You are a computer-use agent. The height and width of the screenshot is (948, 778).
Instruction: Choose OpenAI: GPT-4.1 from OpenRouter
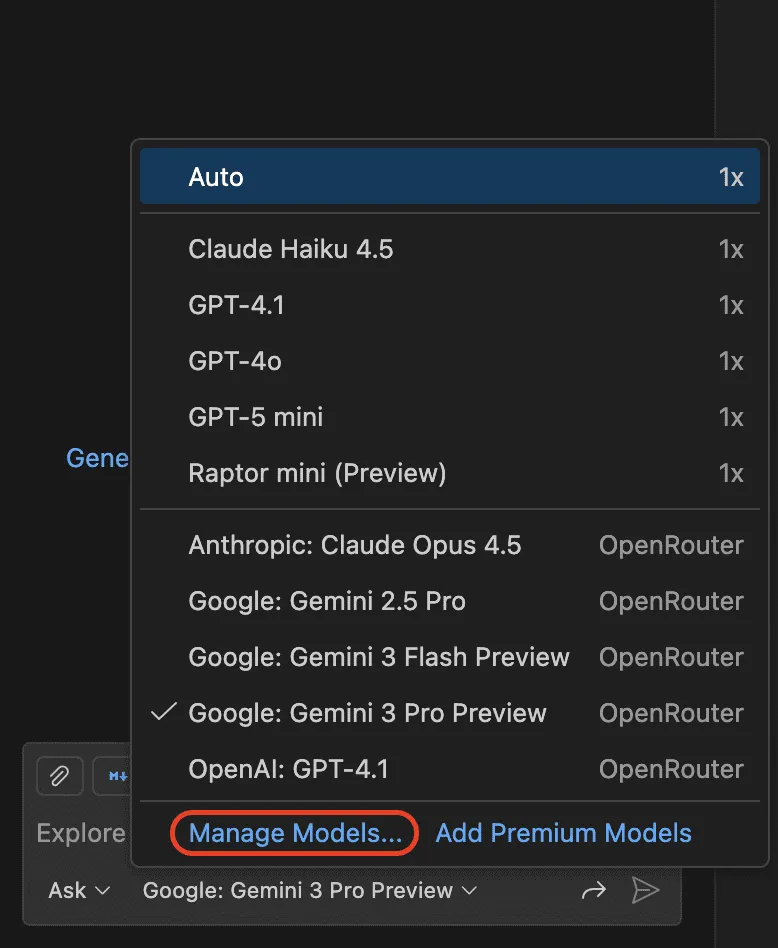pos(449,769)
